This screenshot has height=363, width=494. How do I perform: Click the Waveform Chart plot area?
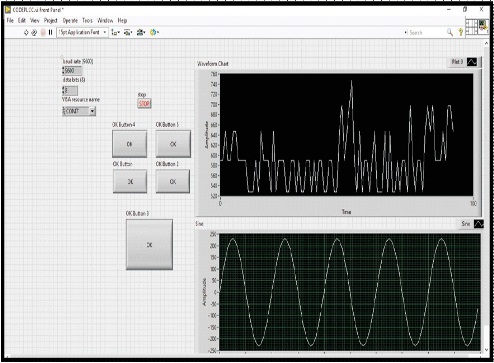click(x=346, y=135)
